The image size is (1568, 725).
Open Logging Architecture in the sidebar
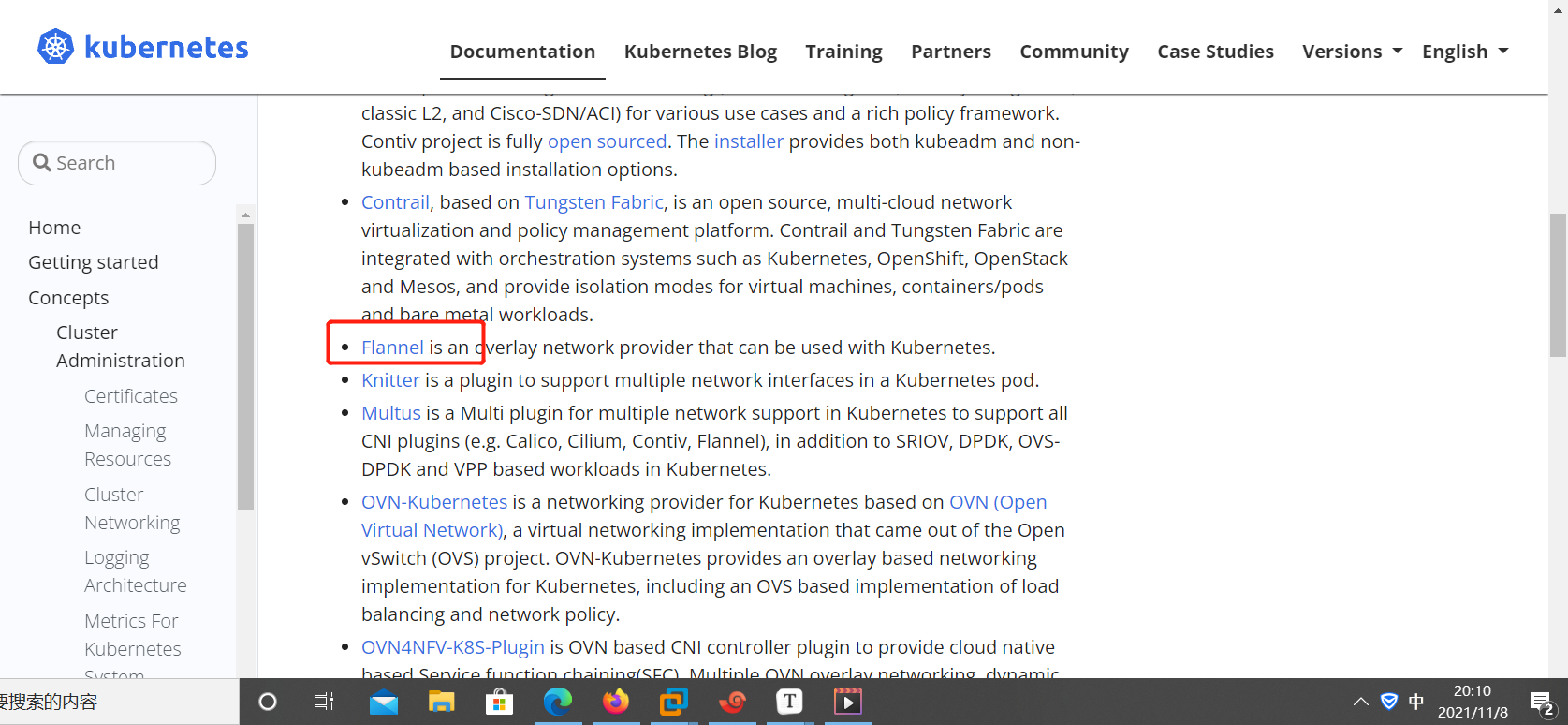136,571
